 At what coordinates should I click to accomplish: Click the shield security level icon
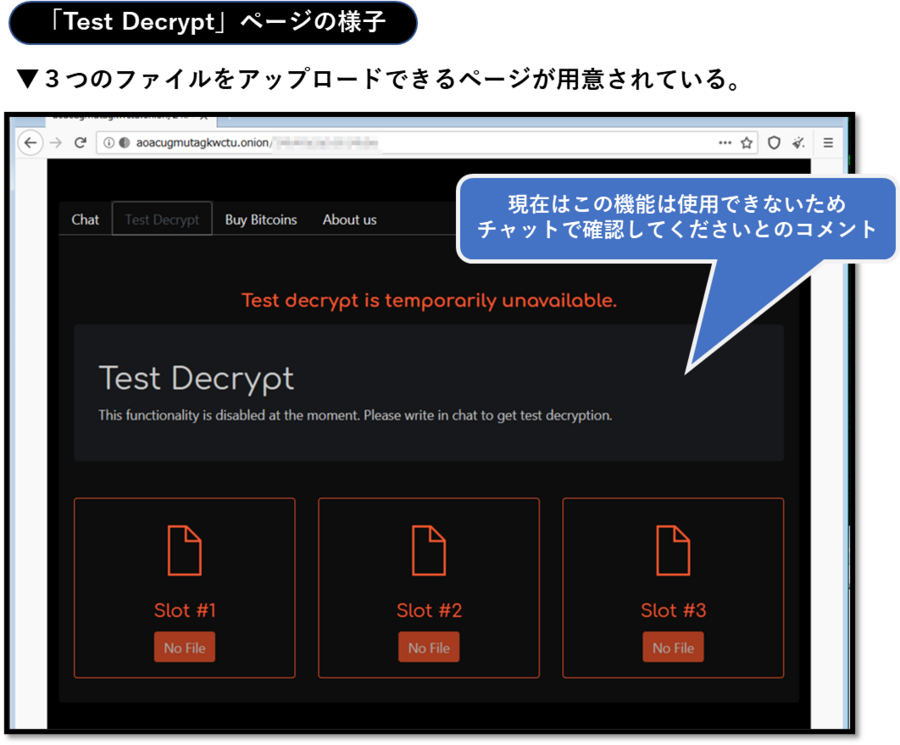774,143
